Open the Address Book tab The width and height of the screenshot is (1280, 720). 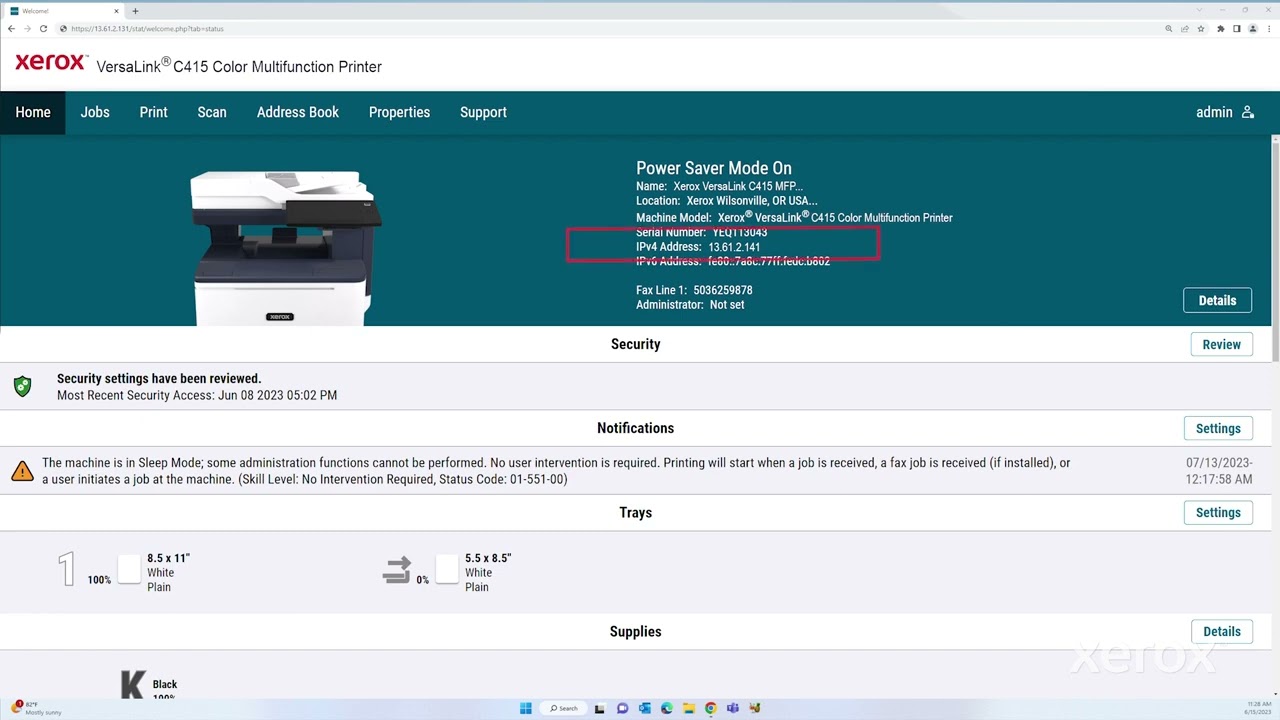[x=298, y=112]
